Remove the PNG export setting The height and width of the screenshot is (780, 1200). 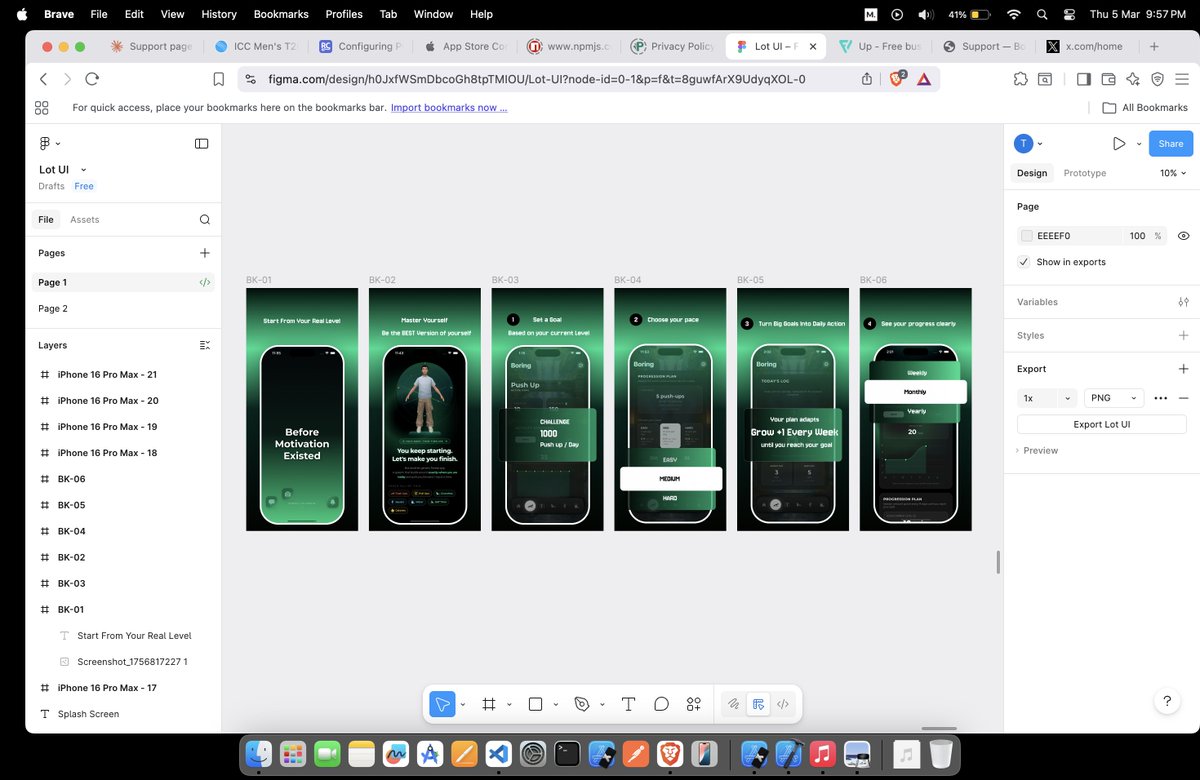[x=1183, y=398]
